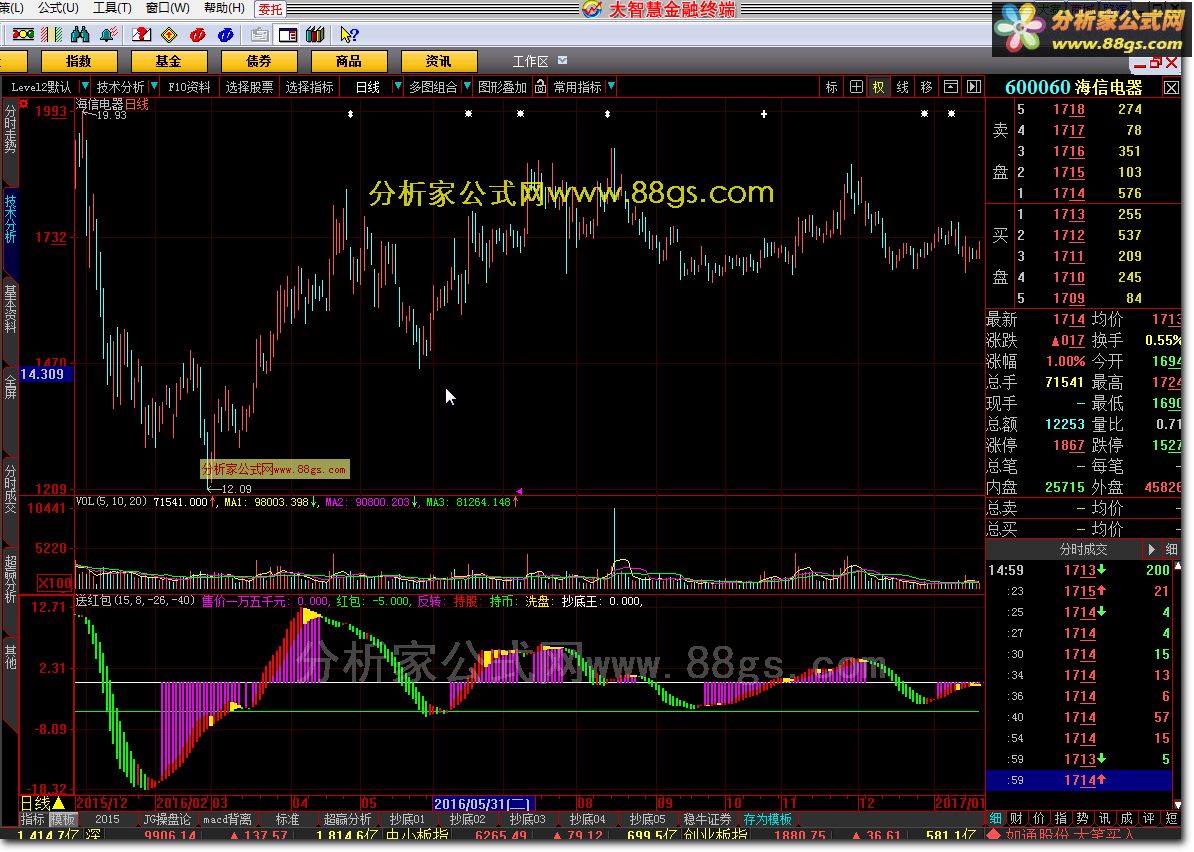
Task: Select the 资讯 category button
Action: click(439, 61)
